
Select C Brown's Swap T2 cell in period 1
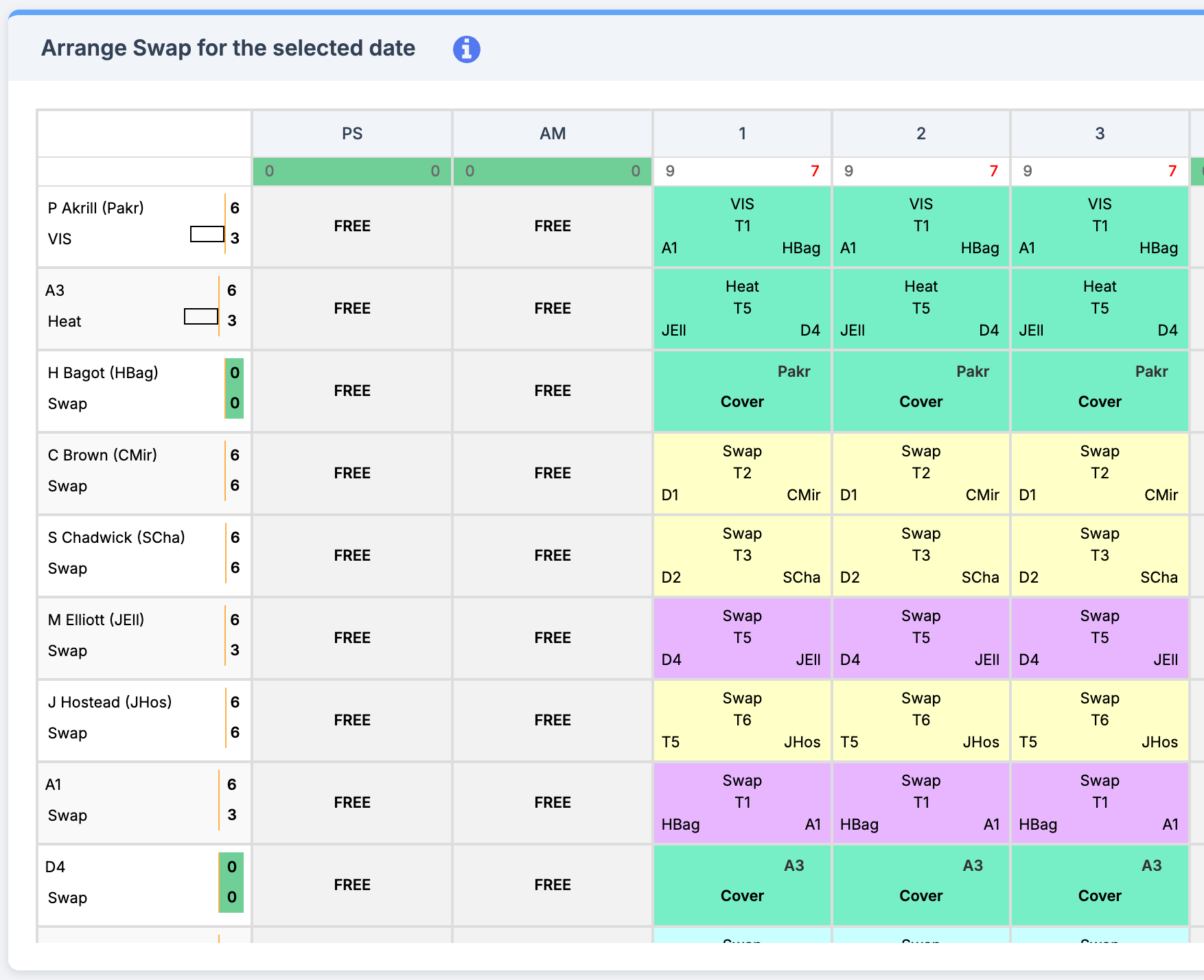point(742,473)
